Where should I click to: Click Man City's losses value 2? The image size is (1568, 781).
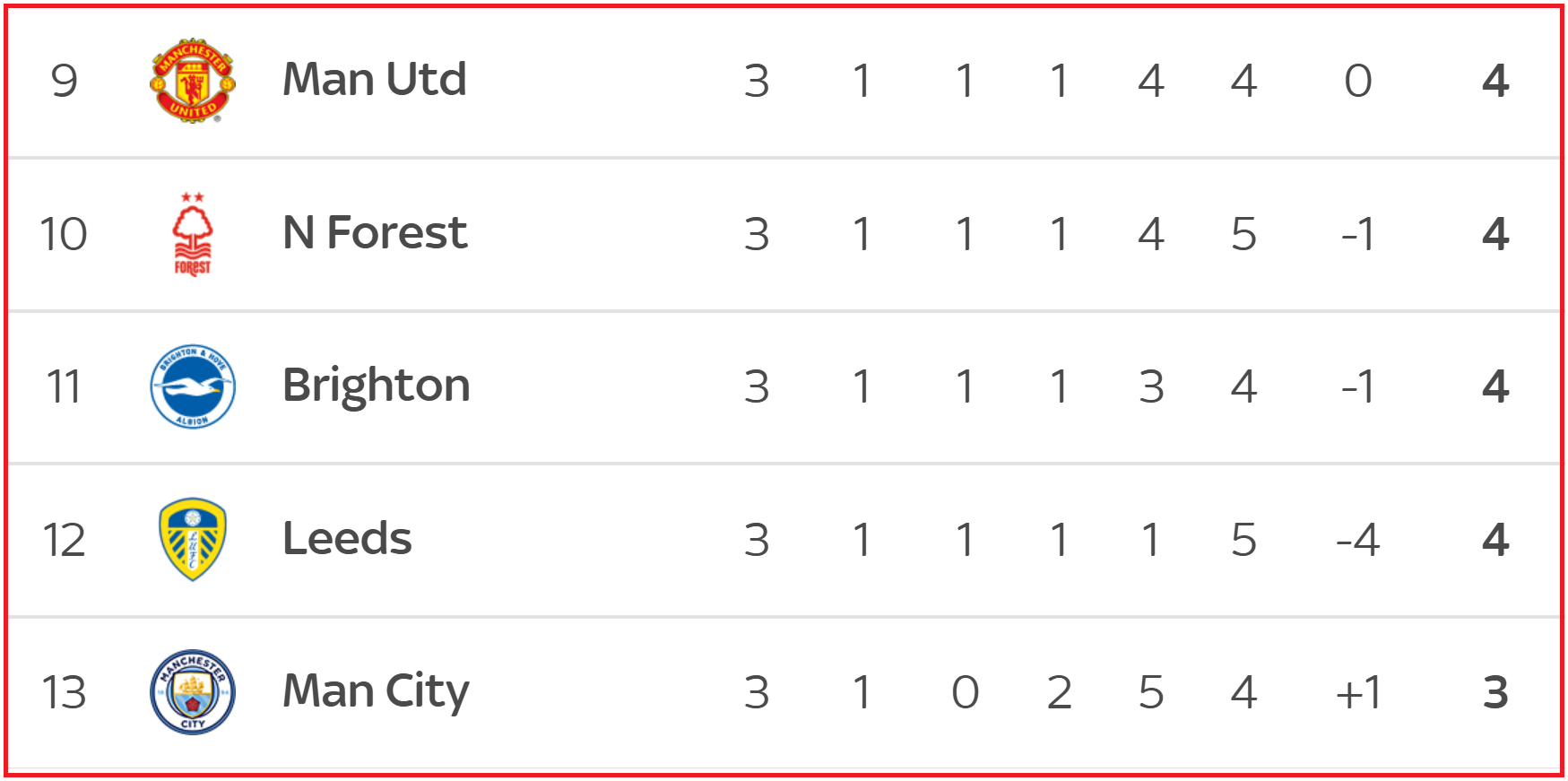coord(1059,693)
